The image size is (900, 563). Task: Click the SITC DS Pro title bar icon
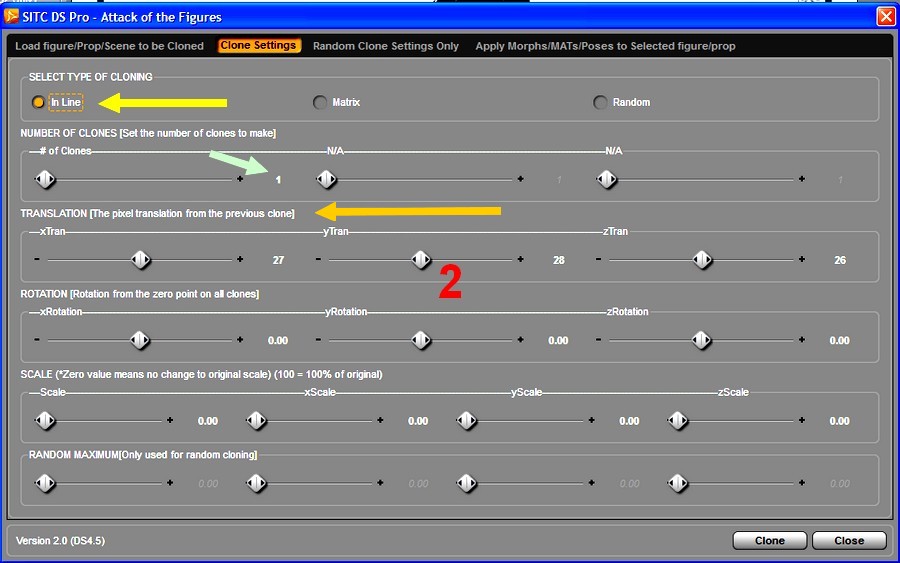pos(11,16)
